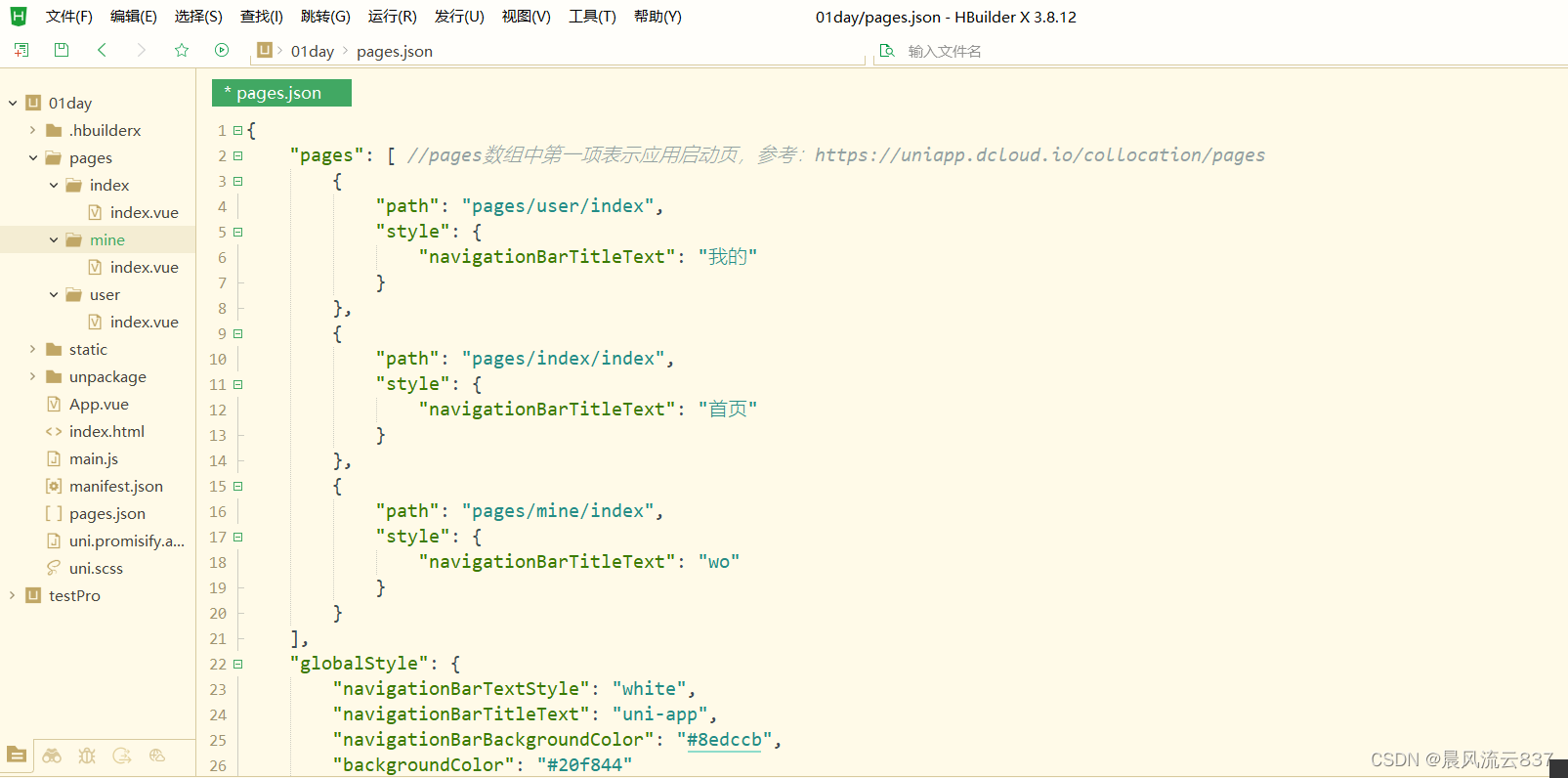Open the cloud globe panel icon
1568x778 pixels.
[157, 756]
